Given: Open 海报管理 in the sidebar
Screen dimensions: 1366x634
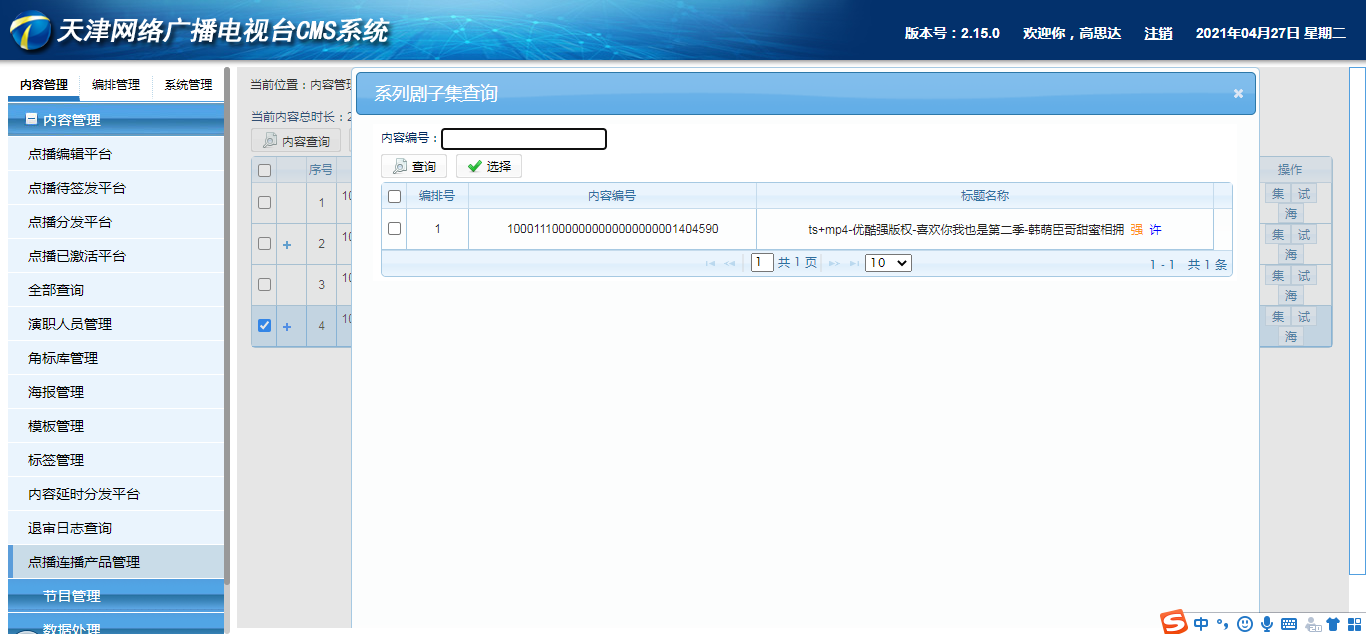Looking at the screenshot, I should tap(116, 392).
